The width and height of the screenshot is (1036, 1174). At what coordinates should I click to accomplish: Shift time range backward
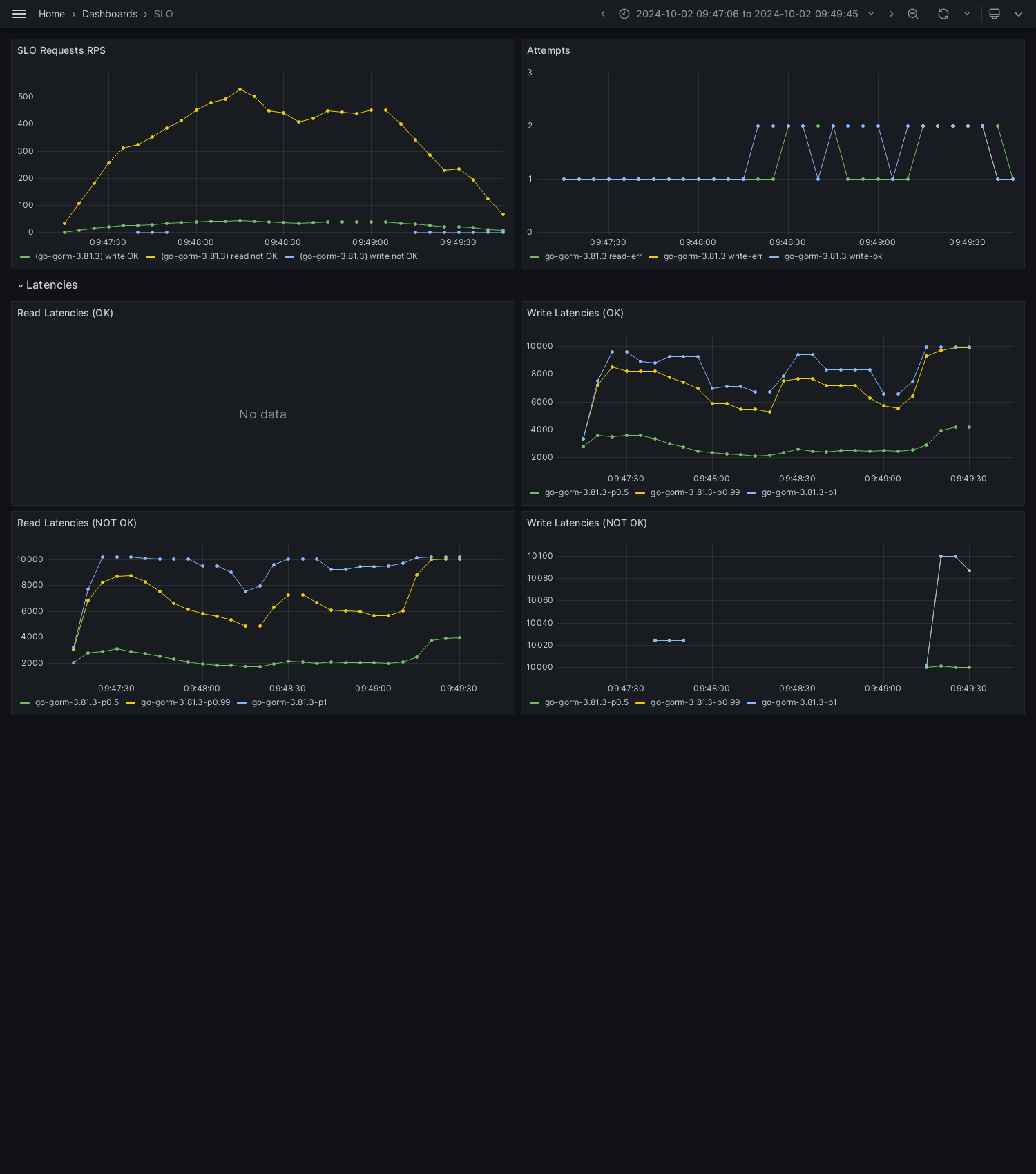[603, 14]
